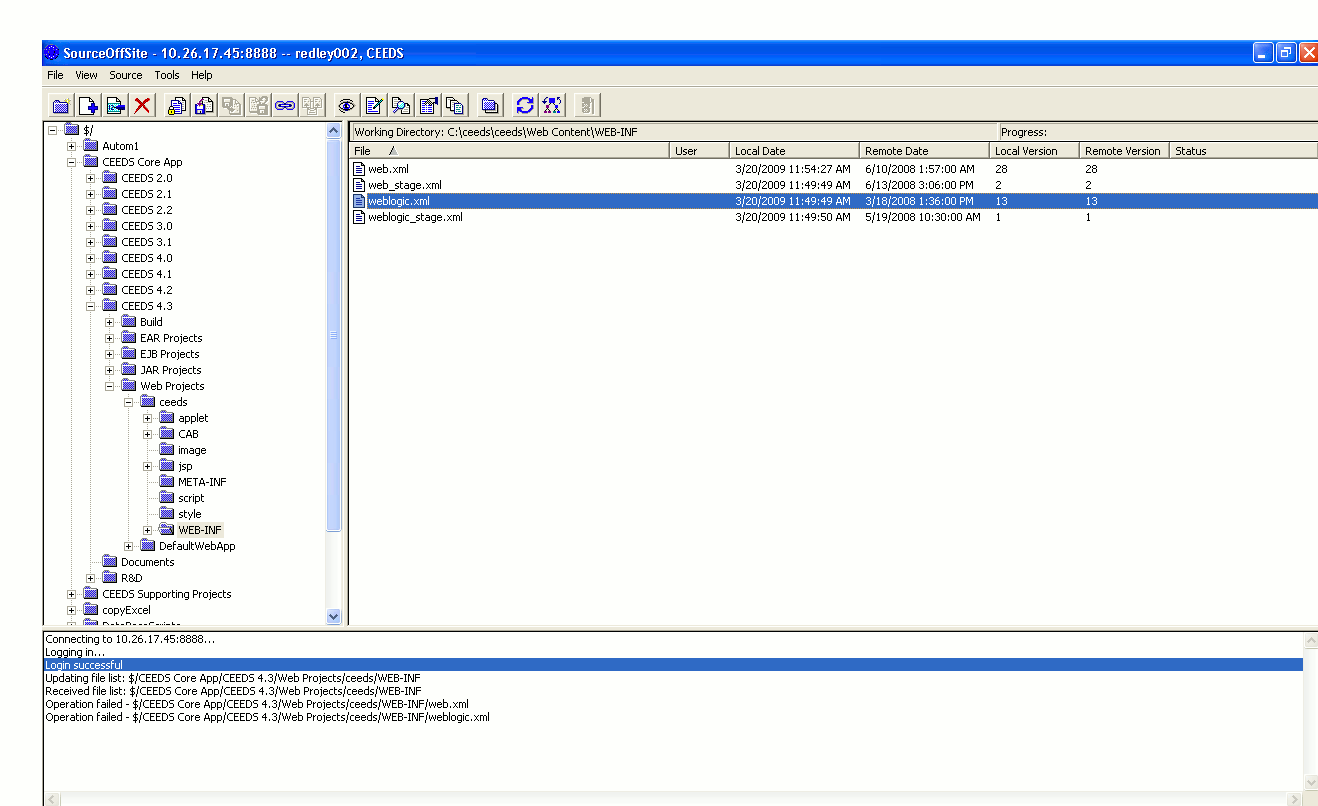
Task: Sort by the Local Date column header
Action: (x=794, y=151)
